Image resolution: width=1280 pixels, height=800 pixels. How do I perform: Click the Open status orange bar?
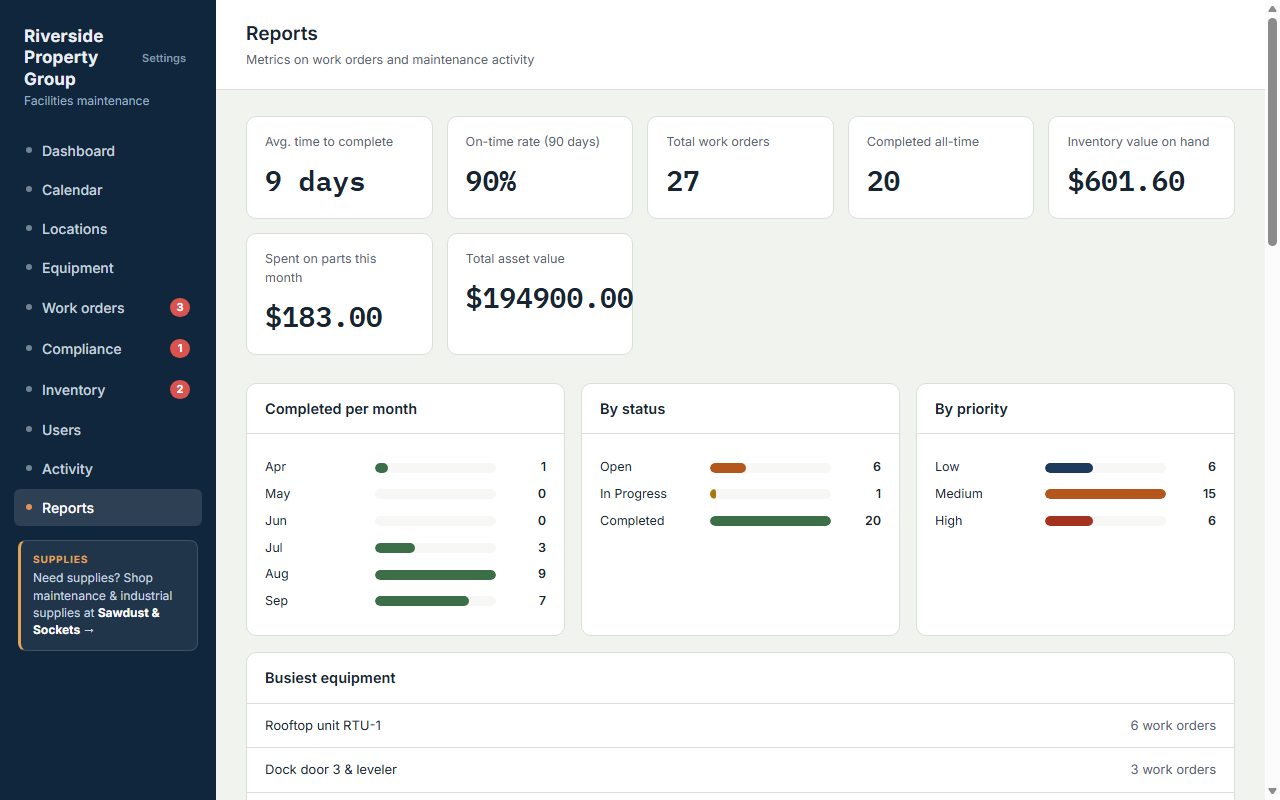tap(728, 468)
